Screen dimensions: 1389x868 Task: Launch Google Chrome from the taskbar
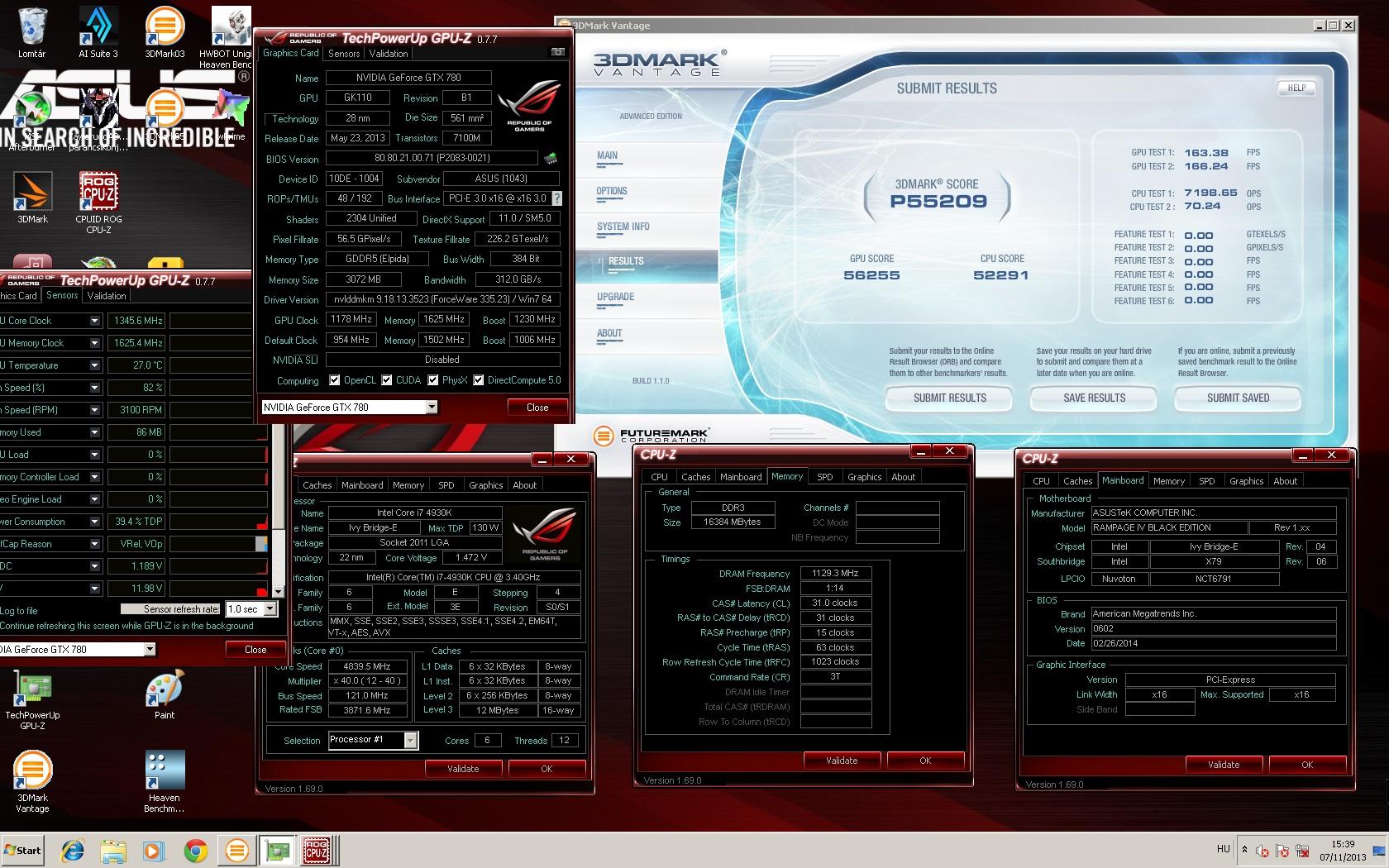point(195,850)
